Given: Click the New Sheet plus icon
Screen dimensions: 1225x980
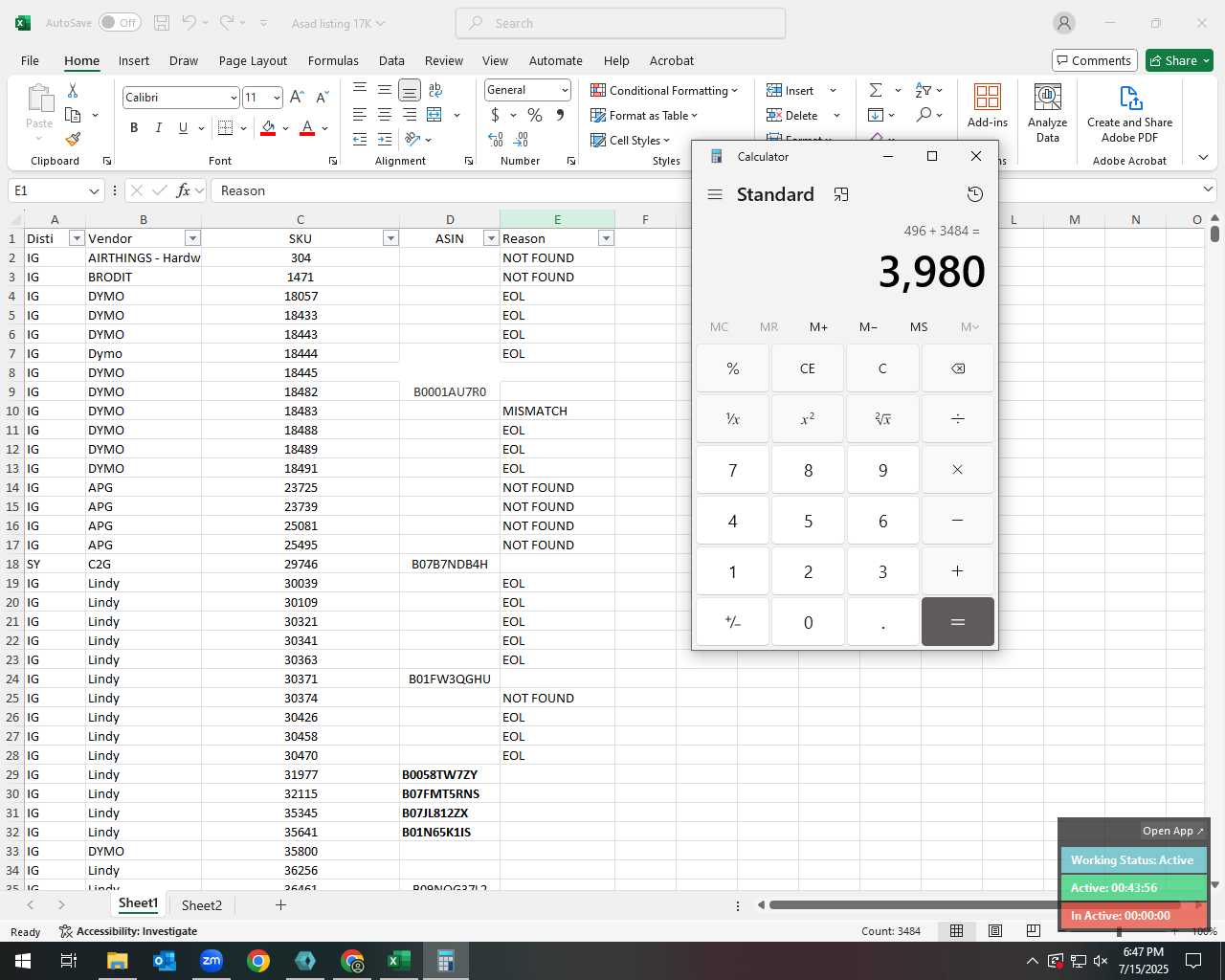Looking at the screenshot, I should [280, 904].
